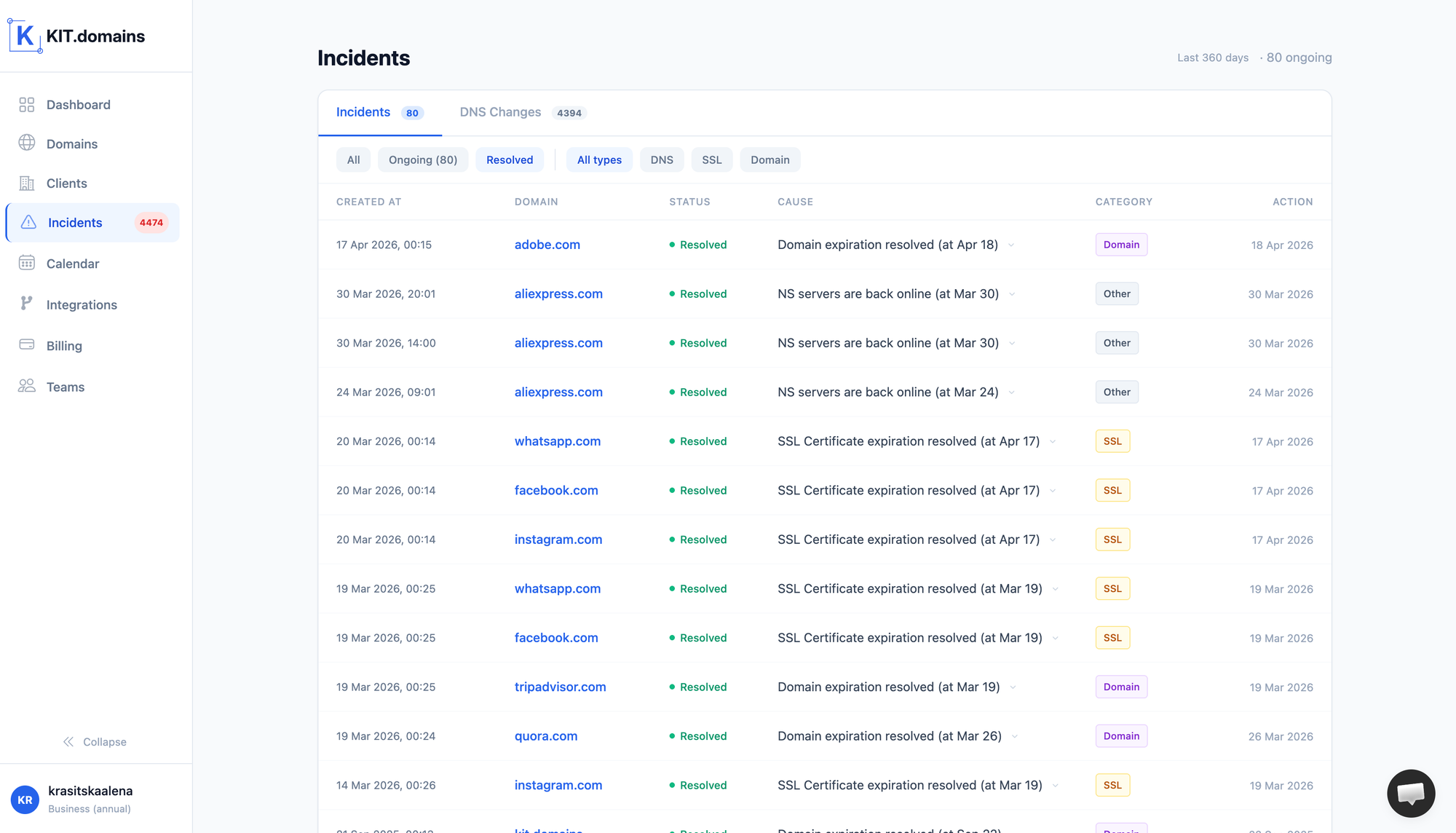1456x833 pixels.
Task: Click the Domain category tag for adobe.com
Action: (1121, 245)
